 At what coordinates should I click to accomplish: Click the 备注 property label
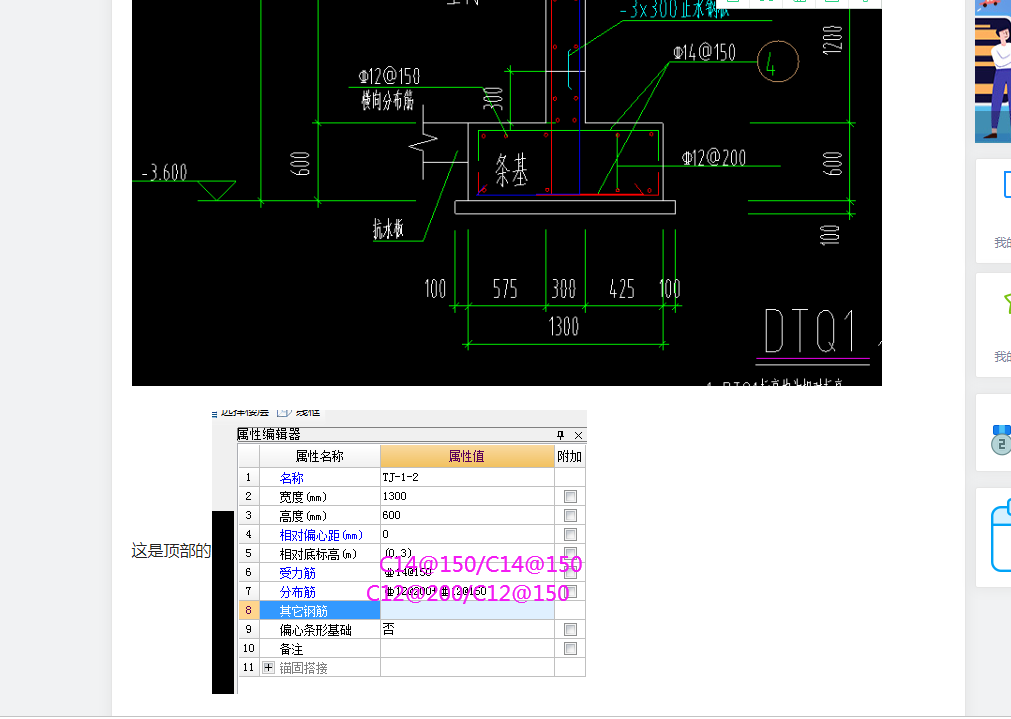(x=291, y=649)
